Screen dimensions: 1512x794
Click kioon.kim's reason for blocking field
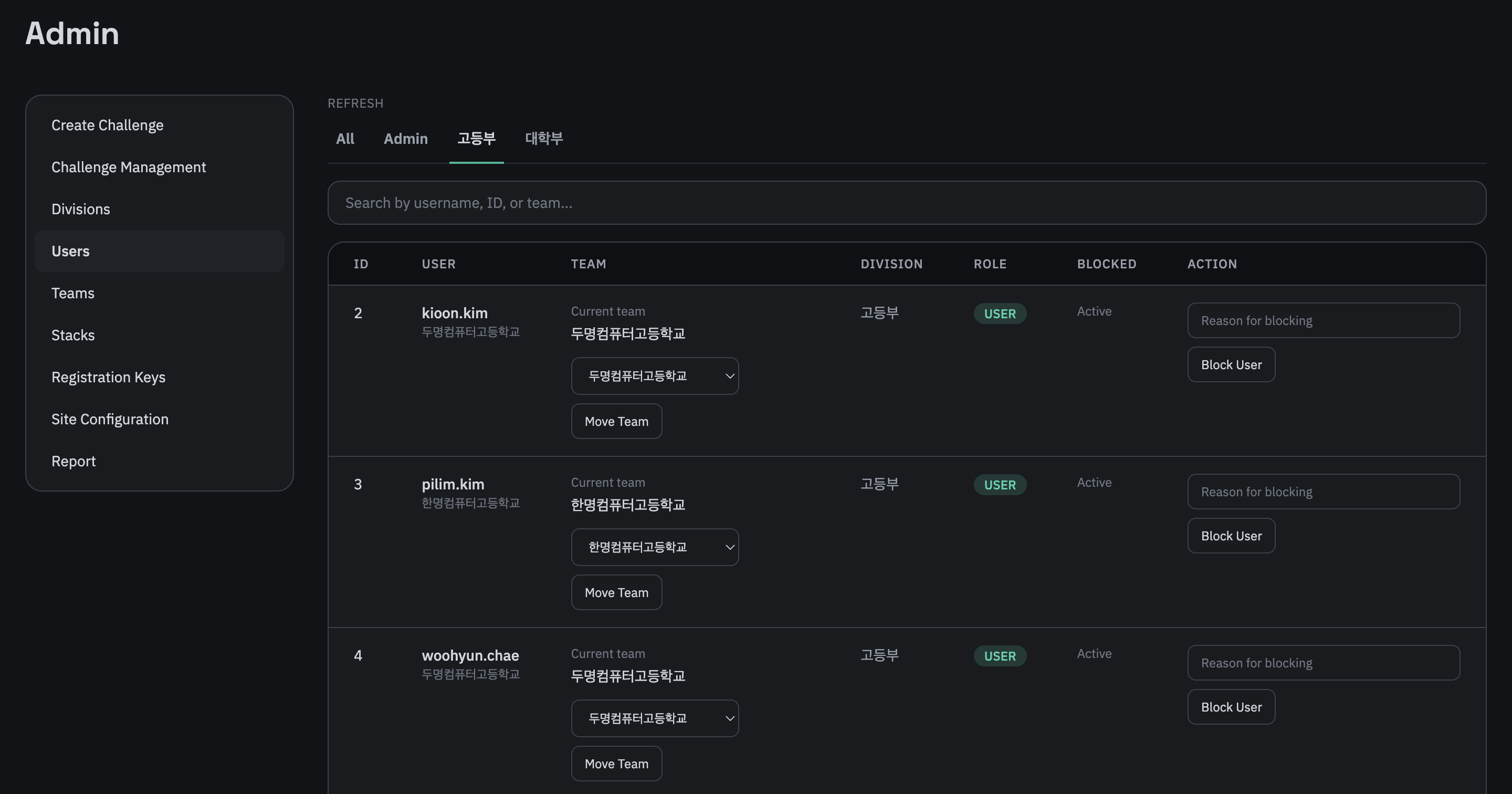tap(1324, 320)
